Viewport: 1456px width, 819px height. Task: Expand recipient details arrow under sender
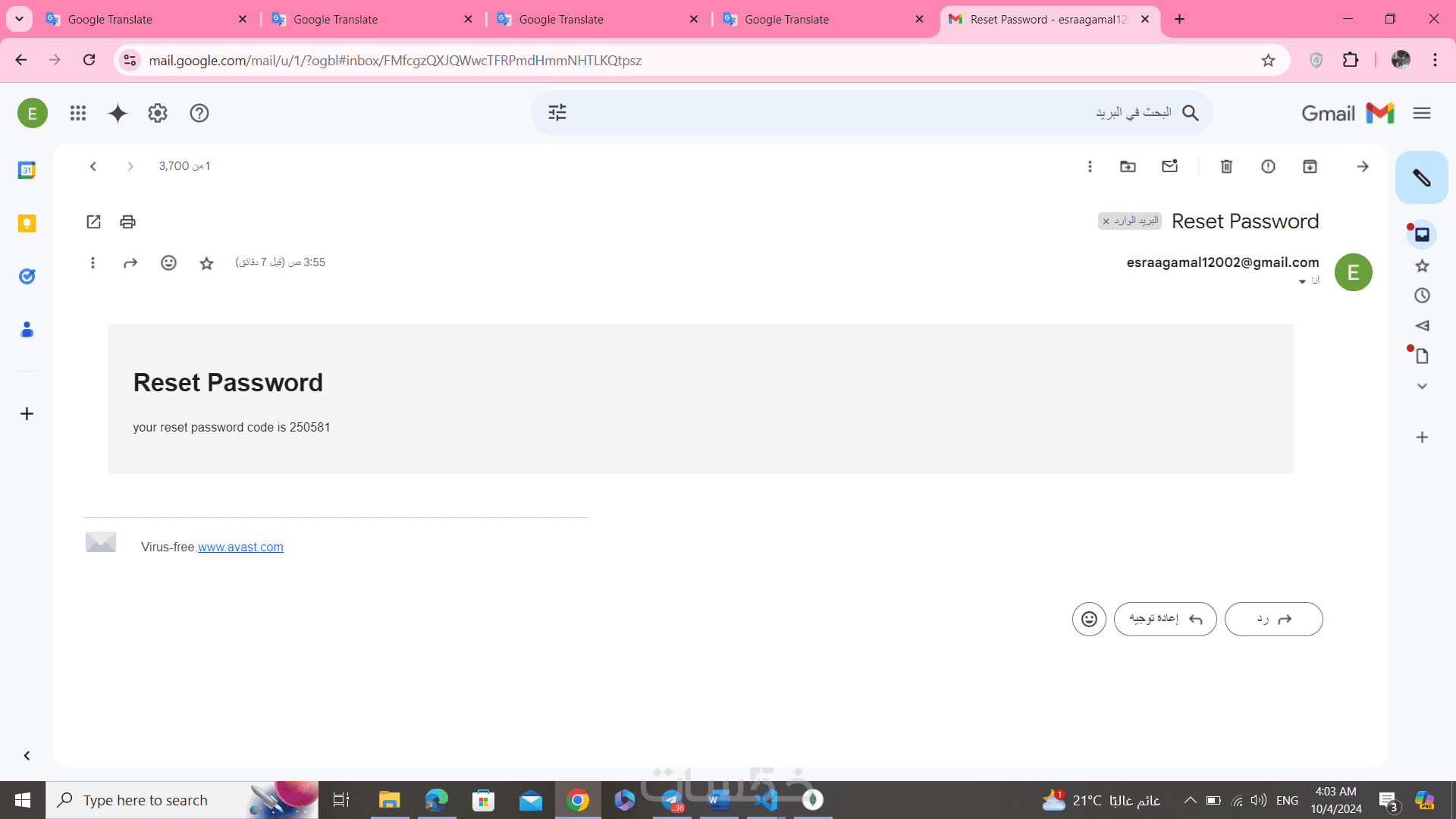pyautogui.click(x=1302, y=281)
